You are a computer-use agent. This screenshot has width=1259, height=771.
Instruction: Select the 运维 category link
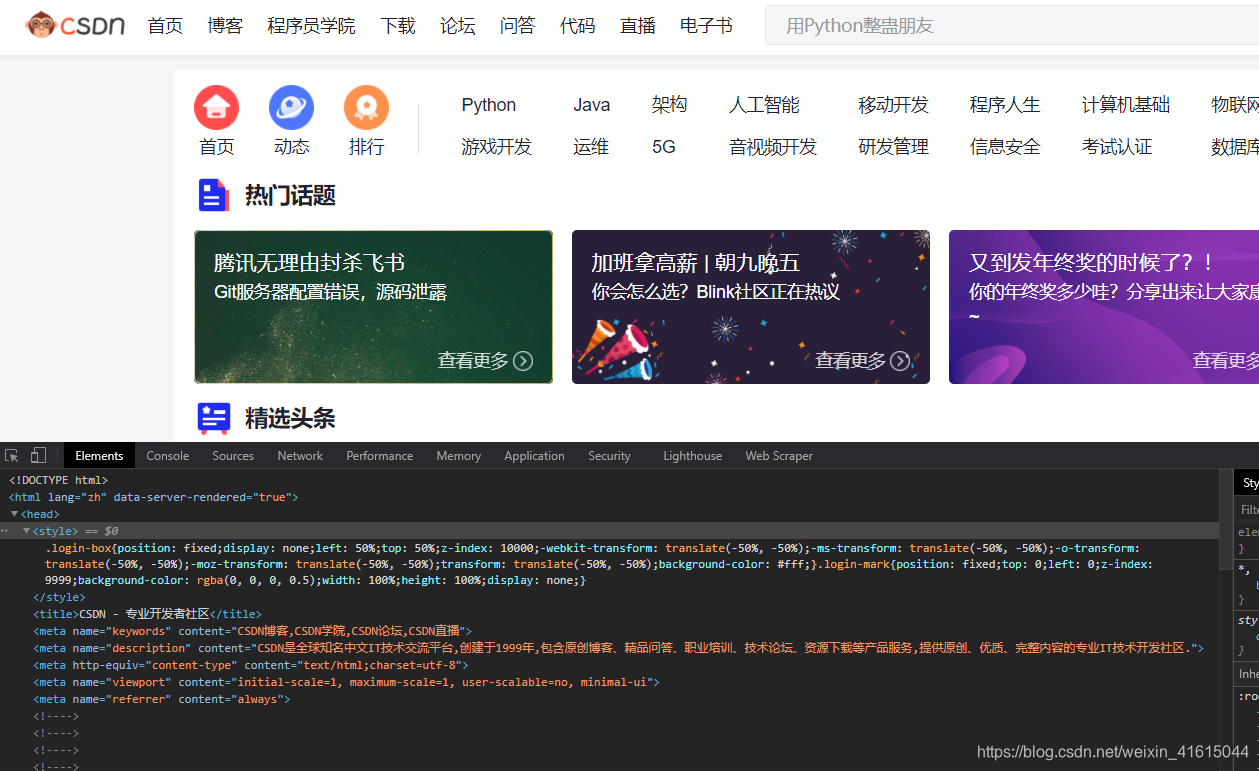coord(591,147)
